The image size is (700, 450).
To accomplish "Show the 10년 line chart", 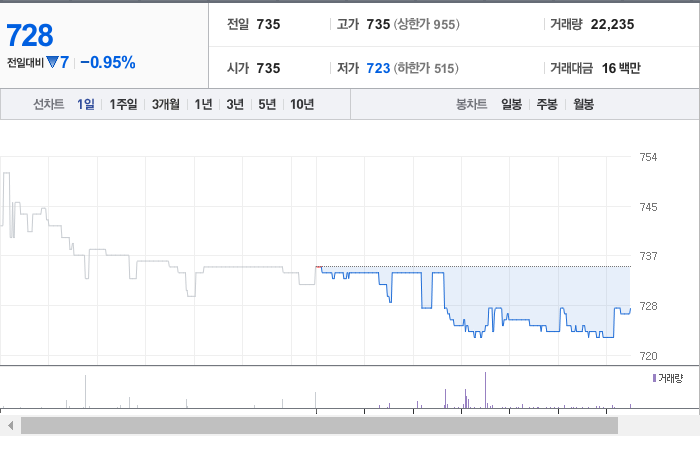I will (302, 104).
